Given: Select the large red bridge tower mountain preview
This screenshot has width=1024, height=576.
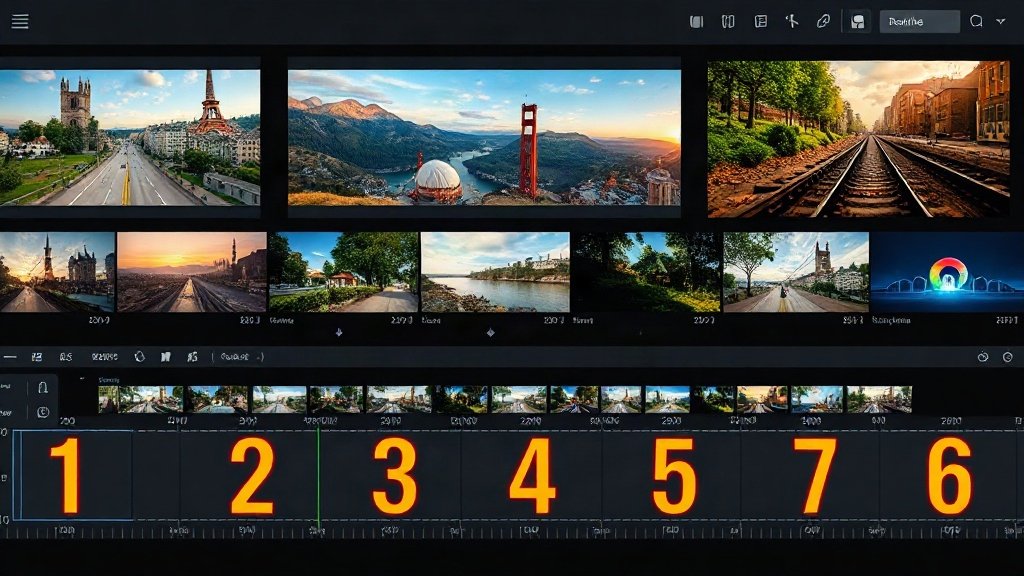Looking at the screenshot, I should [485, 137].
